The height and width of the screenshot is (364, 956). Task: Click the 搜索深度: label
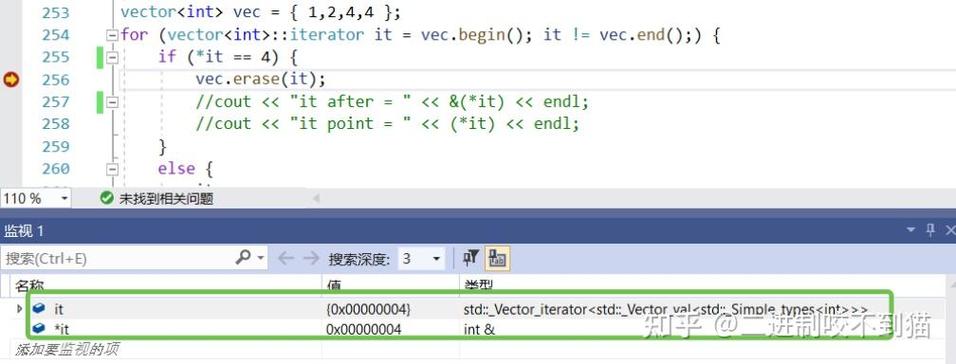pos(359,259)
